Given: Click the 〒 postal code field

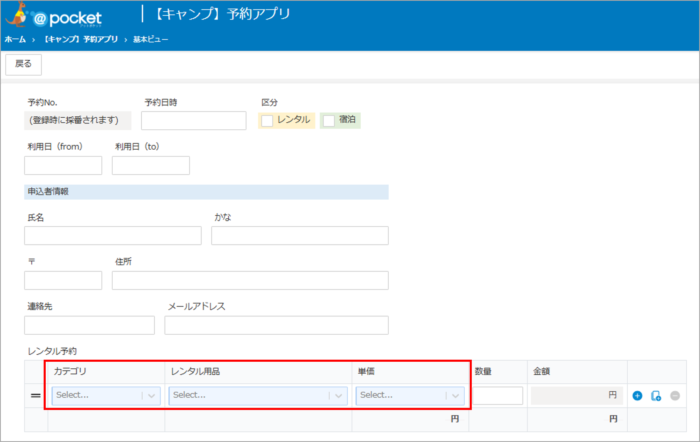Looking at the screenshot, I should point(63,280).
